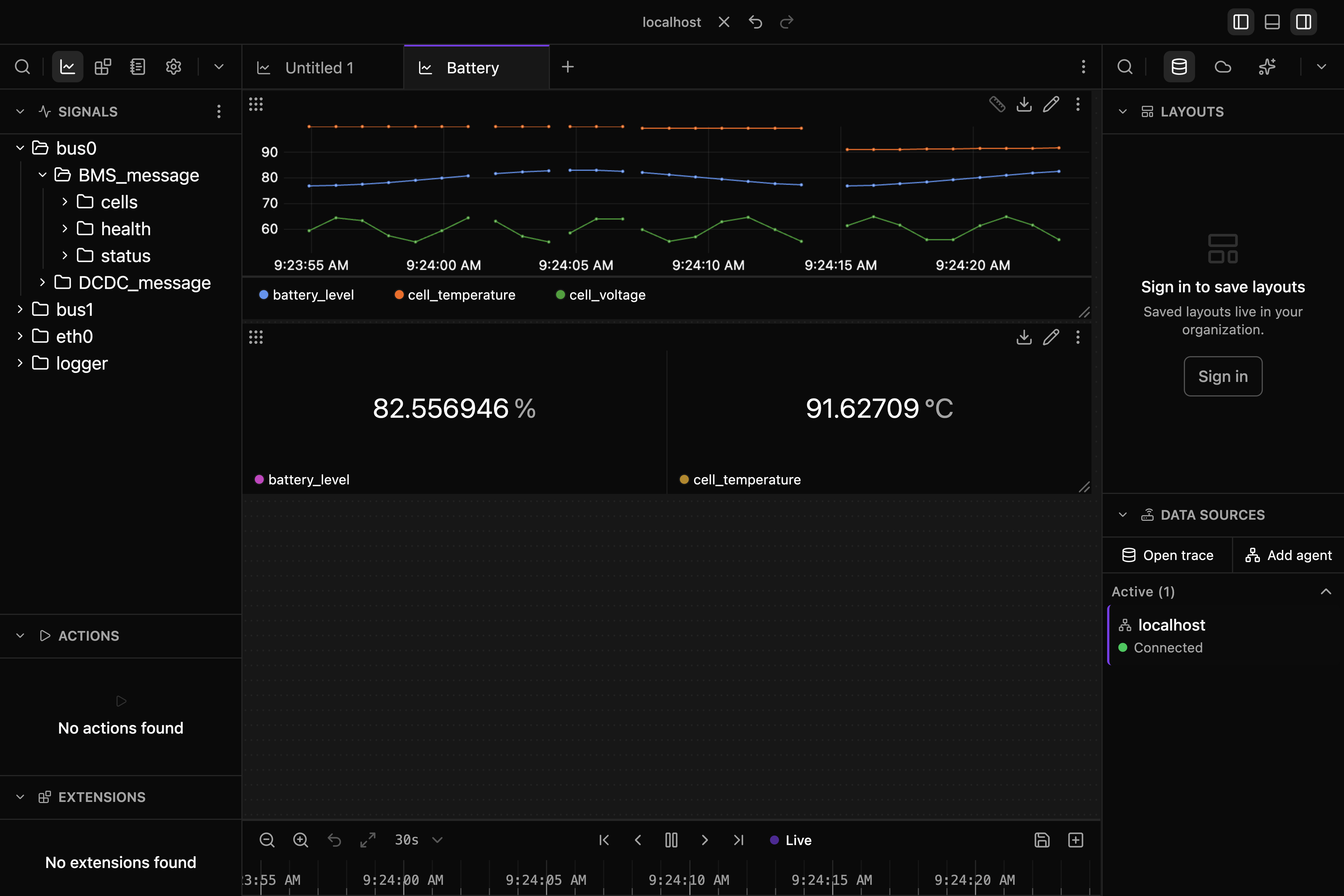The height and width of the screenshot is (896, 1344).
Task: Switch to the Untitled 1 tab
Action: click(x=323, y=67)
